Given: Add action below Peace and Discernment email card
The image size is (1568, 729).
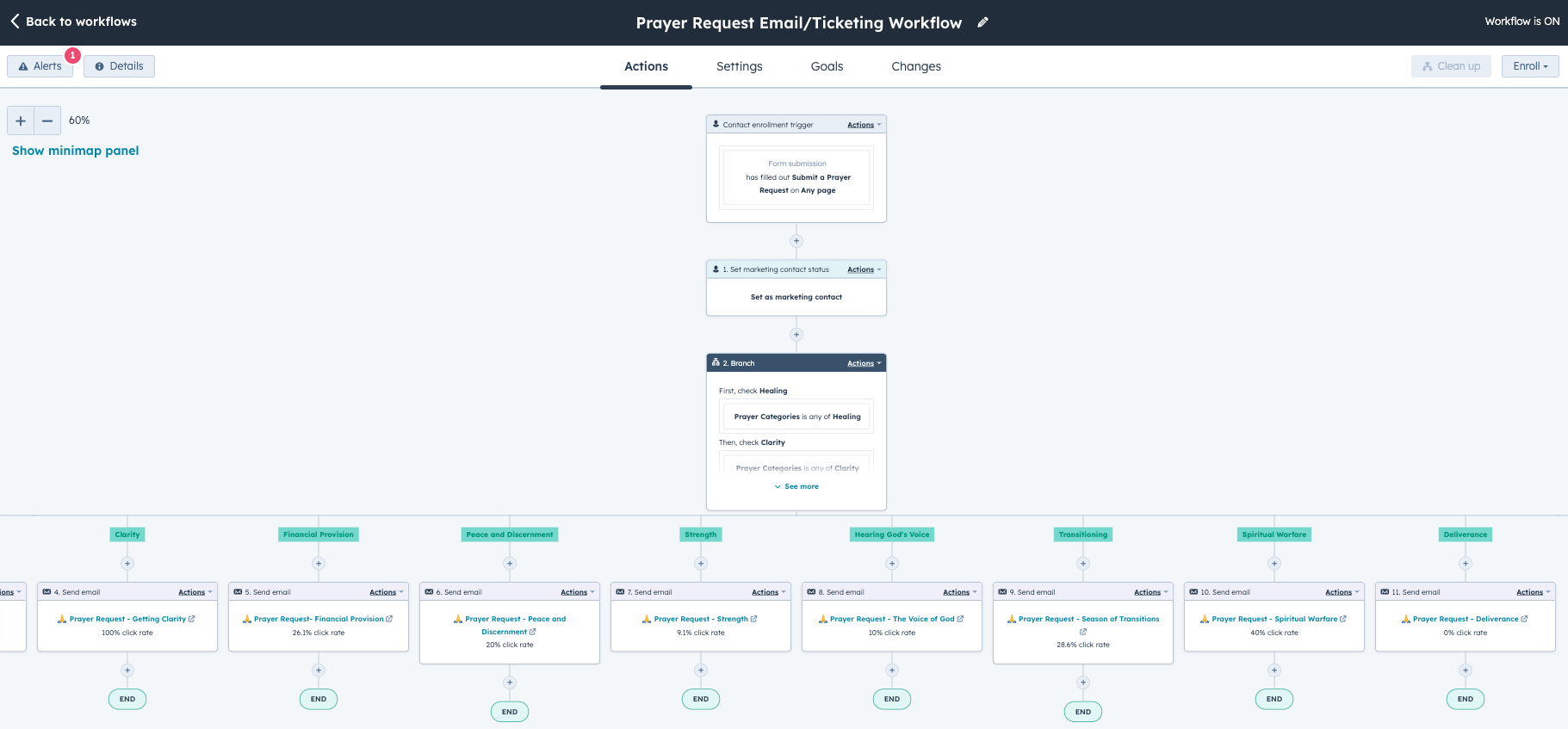Looking at the screenshot, I should pos(510,683).
